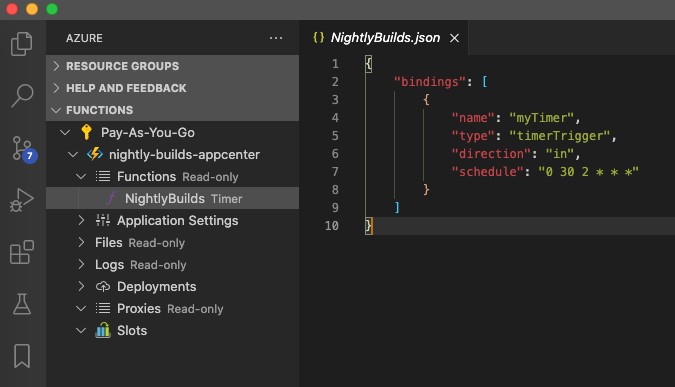The width and height of the screenshot is (675, 387).
Task: Open Source Control with 7 pending changes
Action: tap(24, 149)
